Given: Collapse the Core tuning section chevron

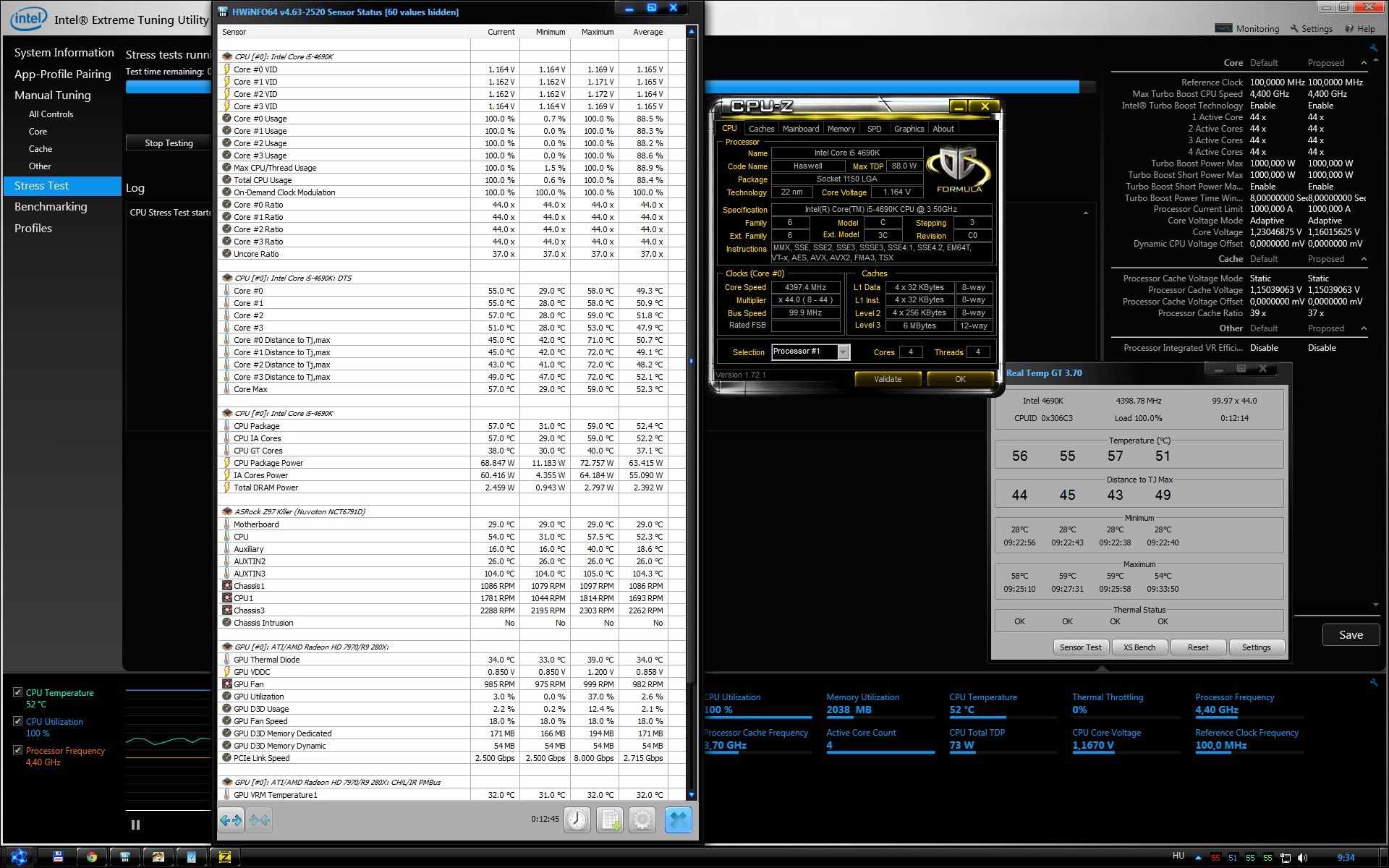Looking at the screenshot, I should [x=1364, y=63].
